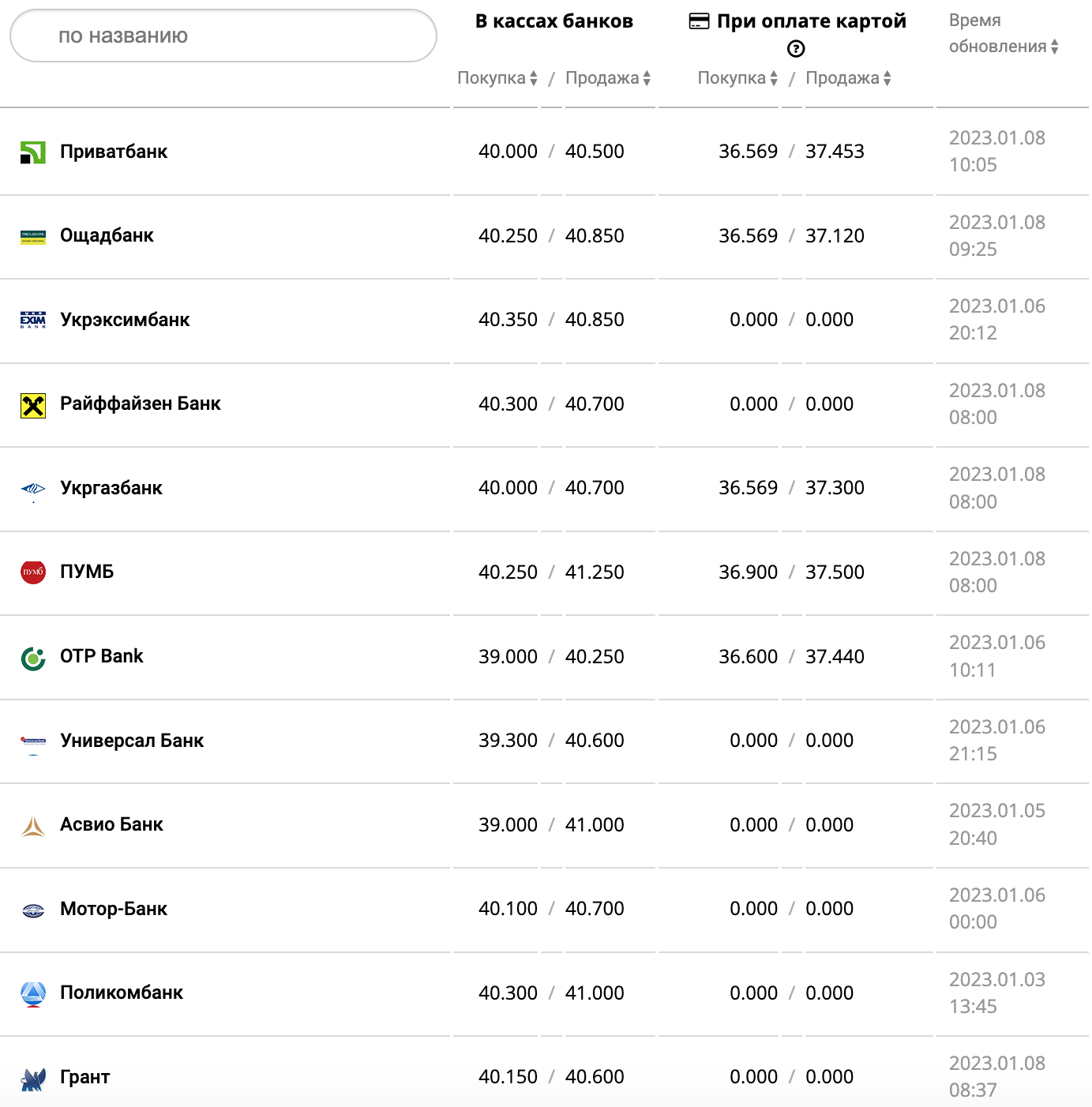Click the Асвио Банк logo icon
Viewport: 1092px width, 1107px height.
pos(33,826)
